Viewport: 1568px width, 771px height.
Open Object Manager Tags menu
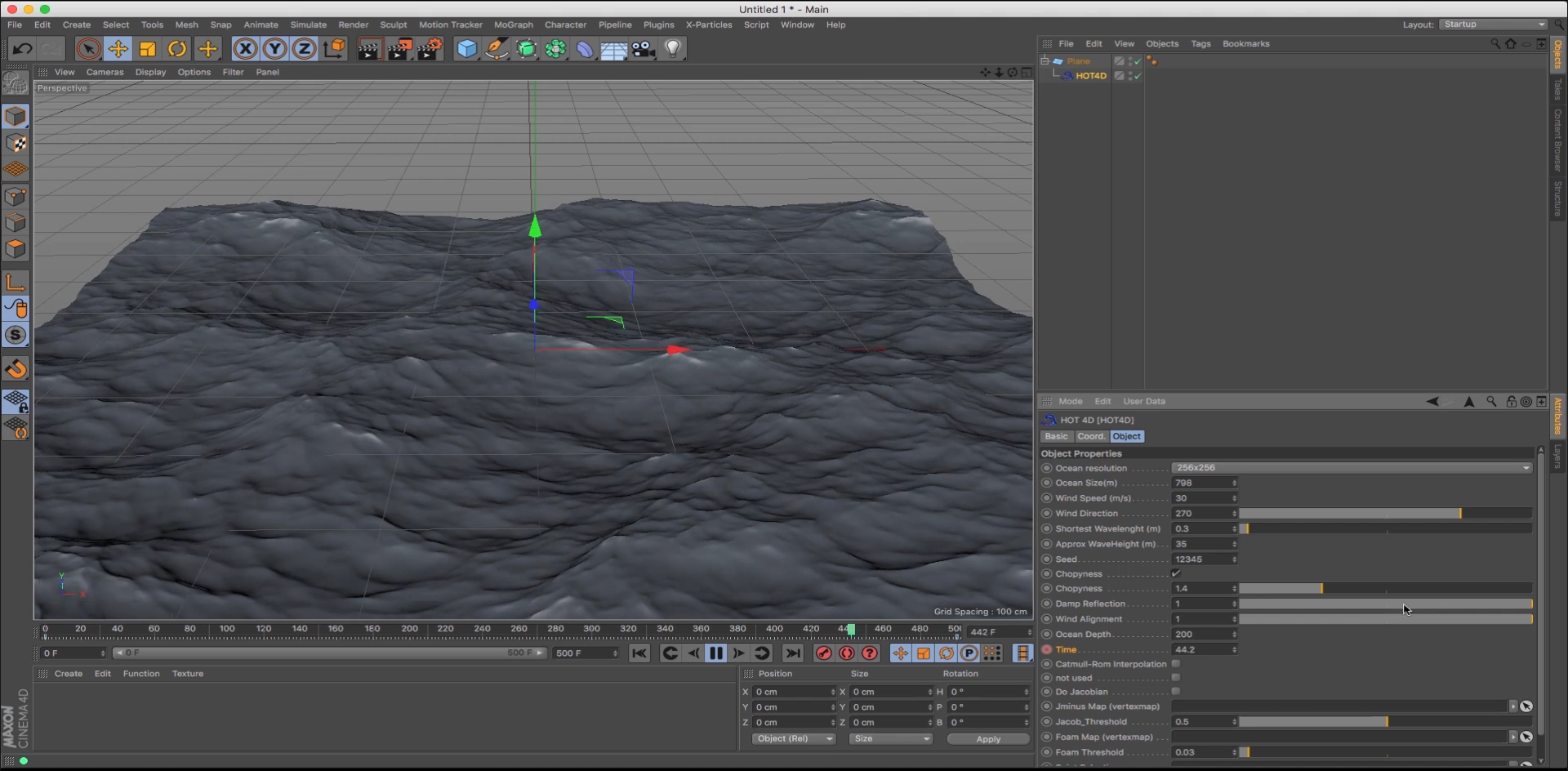click(x=1200, y=44)
